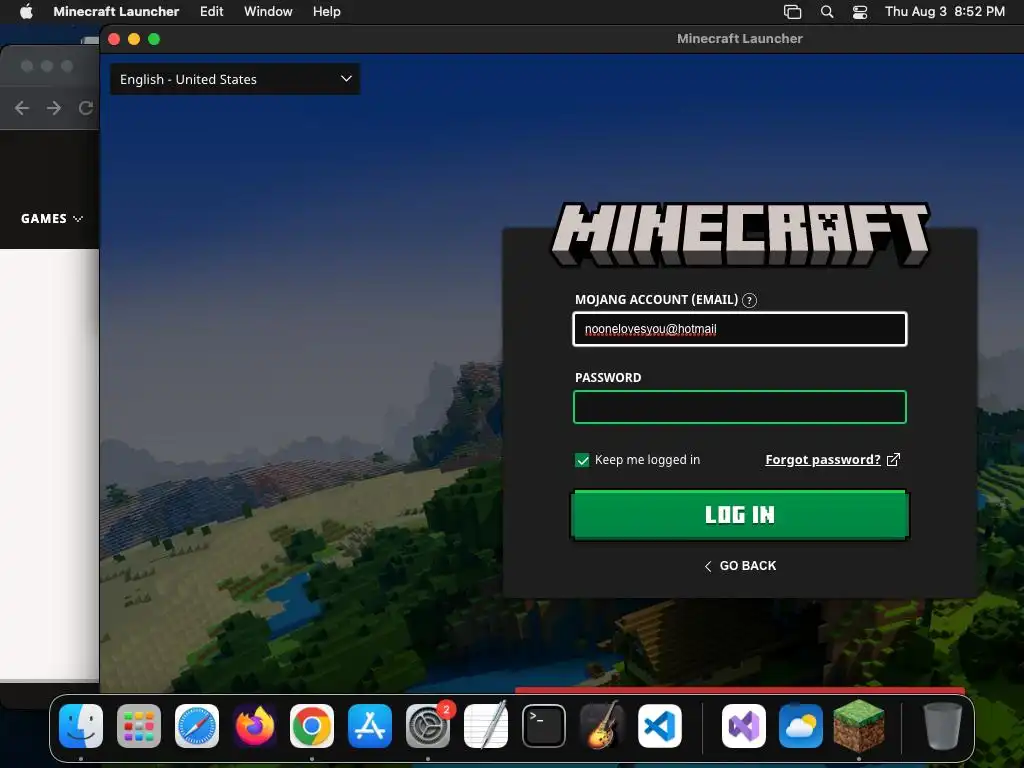Launch Safari from the Dock
The image size is (1024, 768).
coord(197,726)
